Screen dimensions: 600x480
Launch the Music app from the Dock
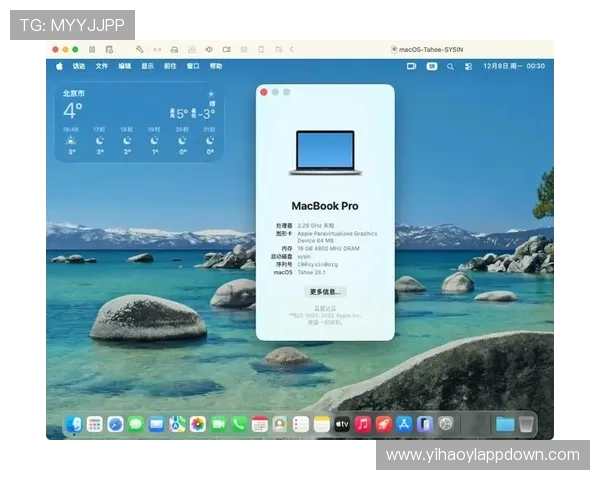363,424
